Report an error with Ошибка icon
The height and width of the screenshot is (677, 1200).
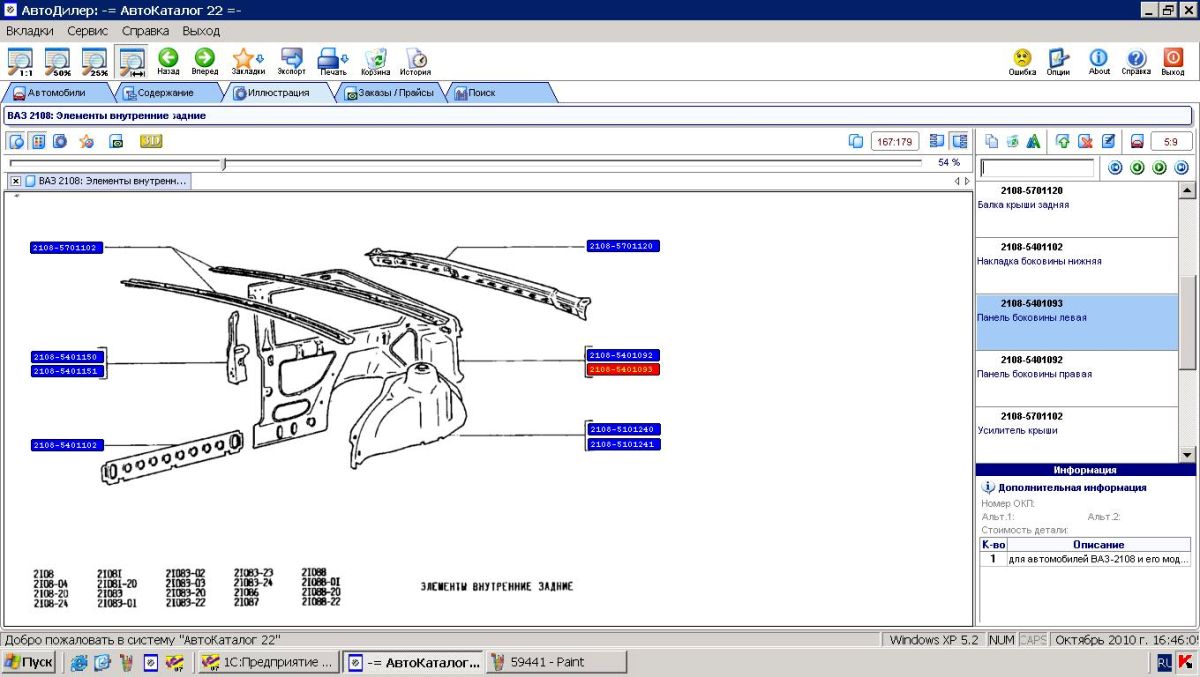1022,61
